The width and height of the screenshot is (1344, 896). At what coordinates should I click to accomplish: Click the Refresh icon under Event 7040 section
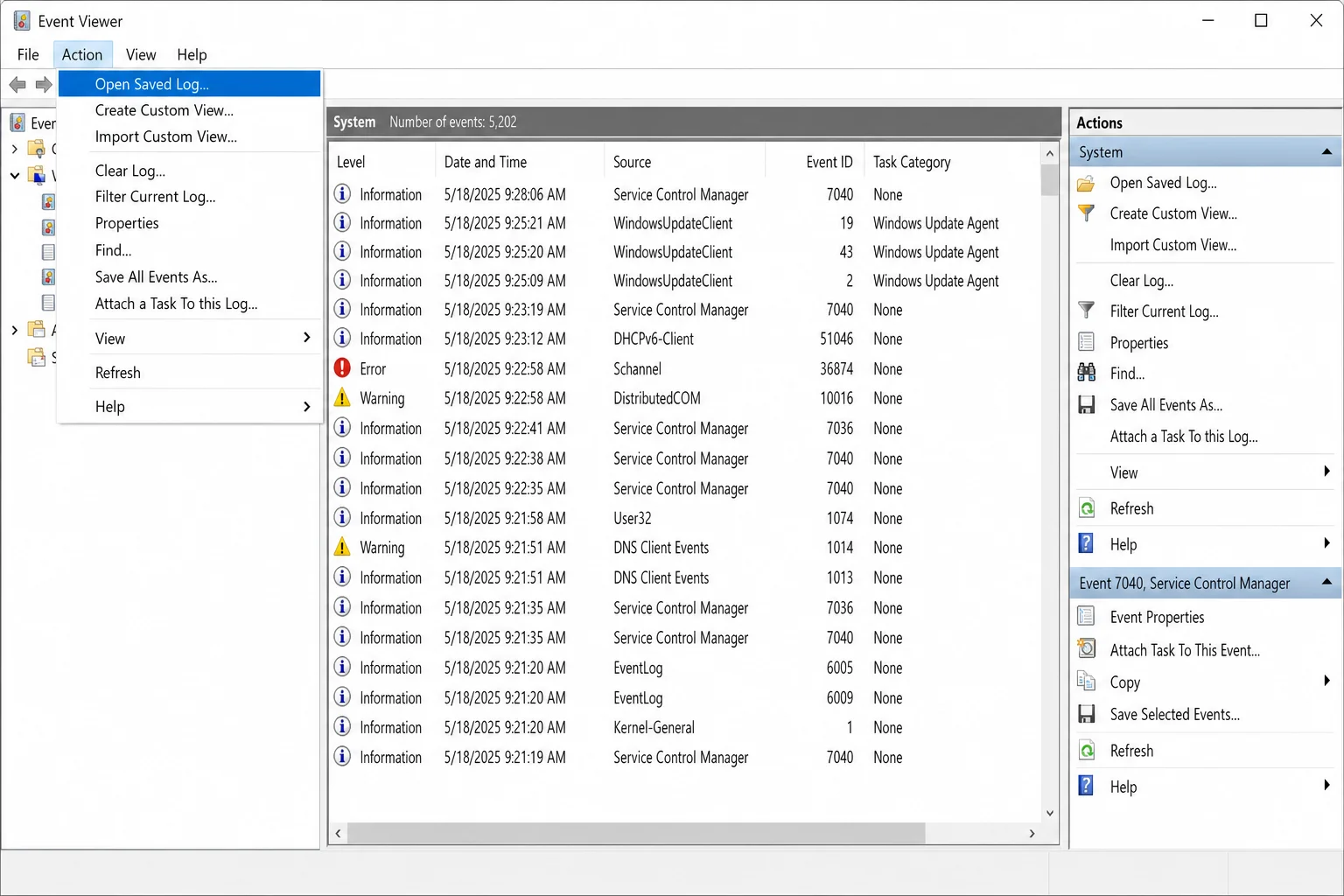tap(1087, 751)
